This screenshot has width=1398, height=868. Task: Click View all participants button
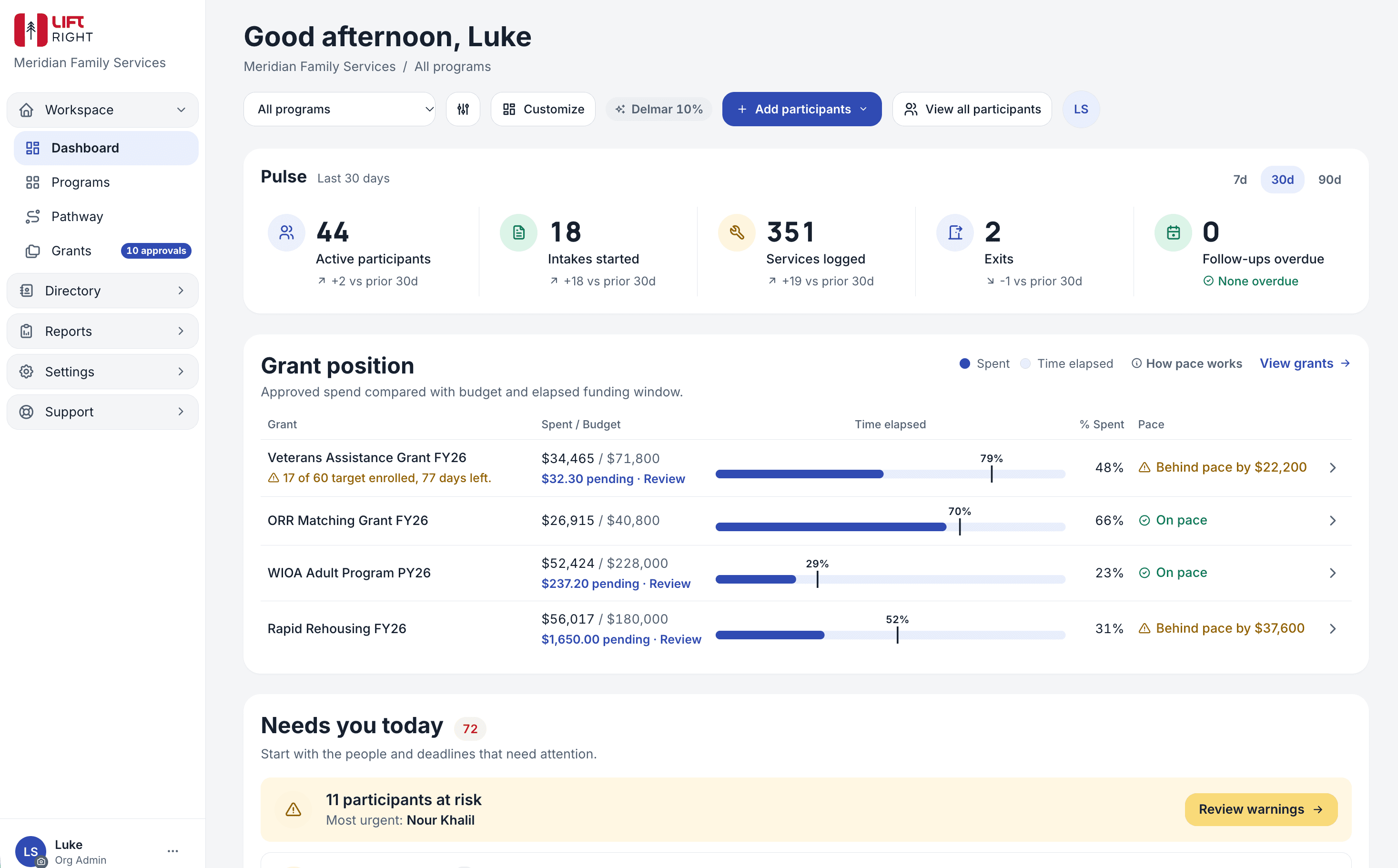[972, 109]
